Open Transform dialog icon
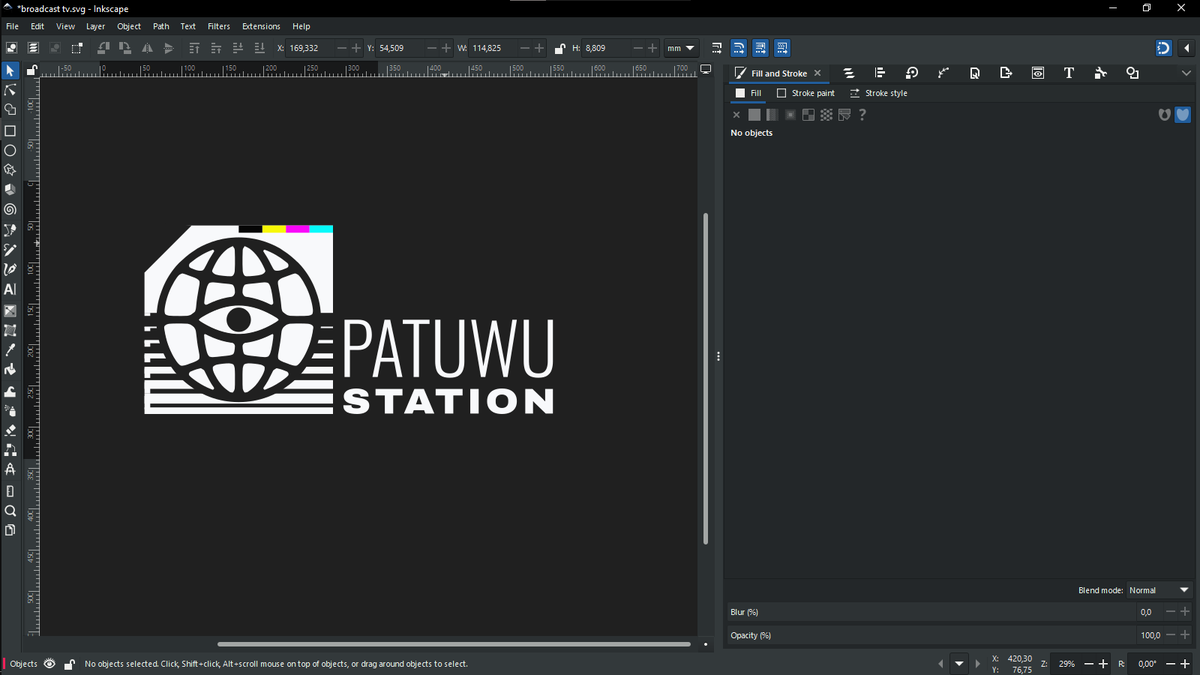The width and height of the screenshot is (1200, 675). (912, 73)
